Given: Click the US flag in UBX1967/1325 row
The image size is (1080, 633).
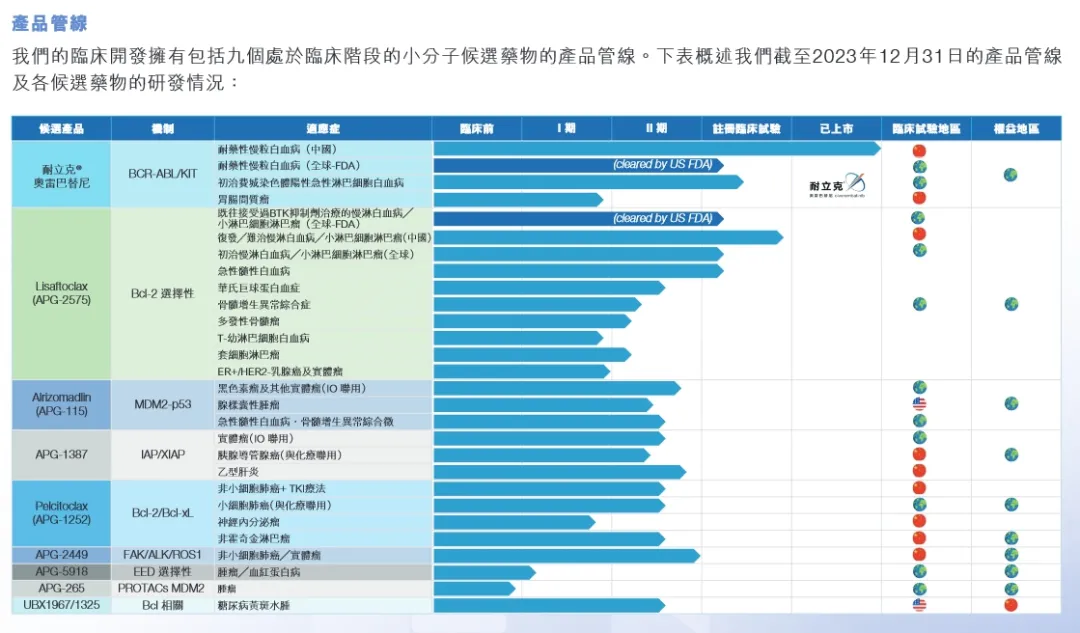Looking at the screenshot, I should point(919,605).
